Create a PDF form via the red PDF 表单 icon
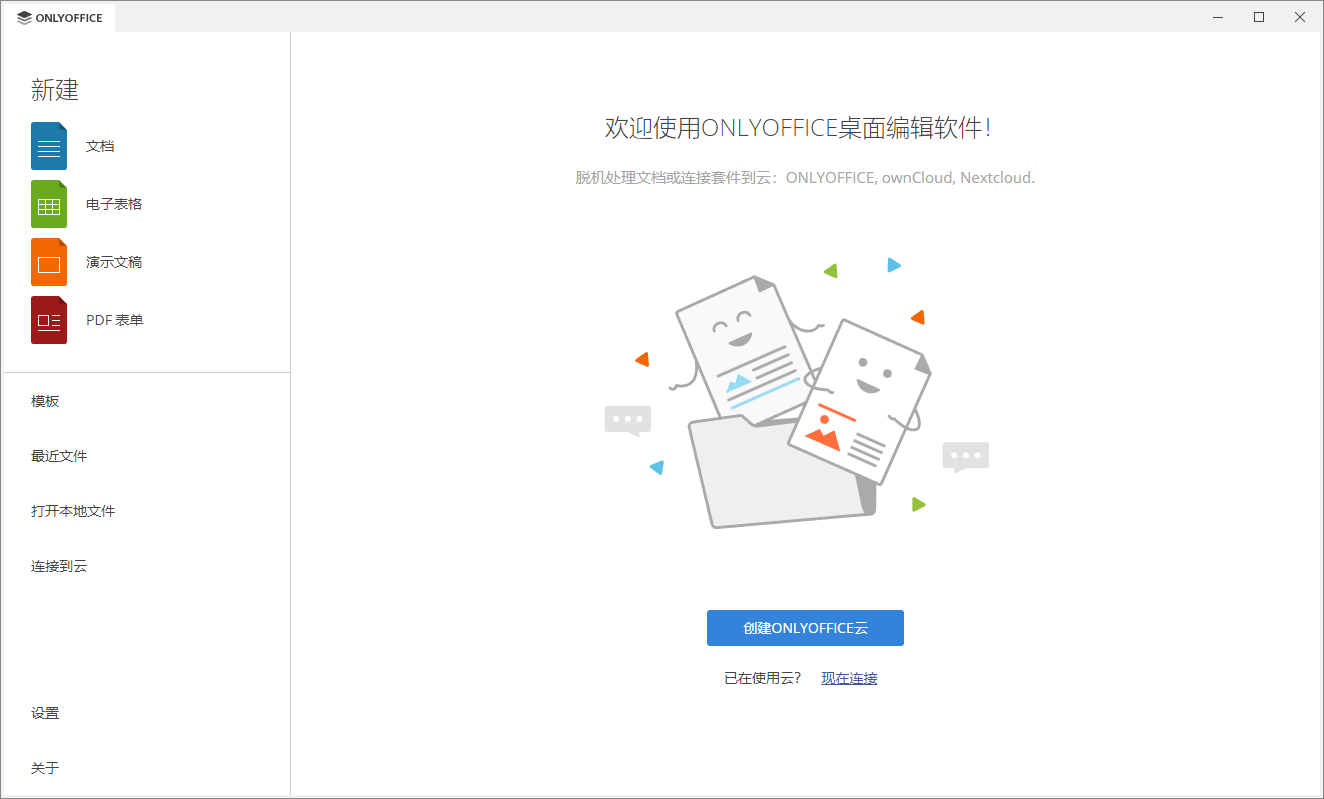This screenshot has height=799, width=1324. click(x=48, y=319)
